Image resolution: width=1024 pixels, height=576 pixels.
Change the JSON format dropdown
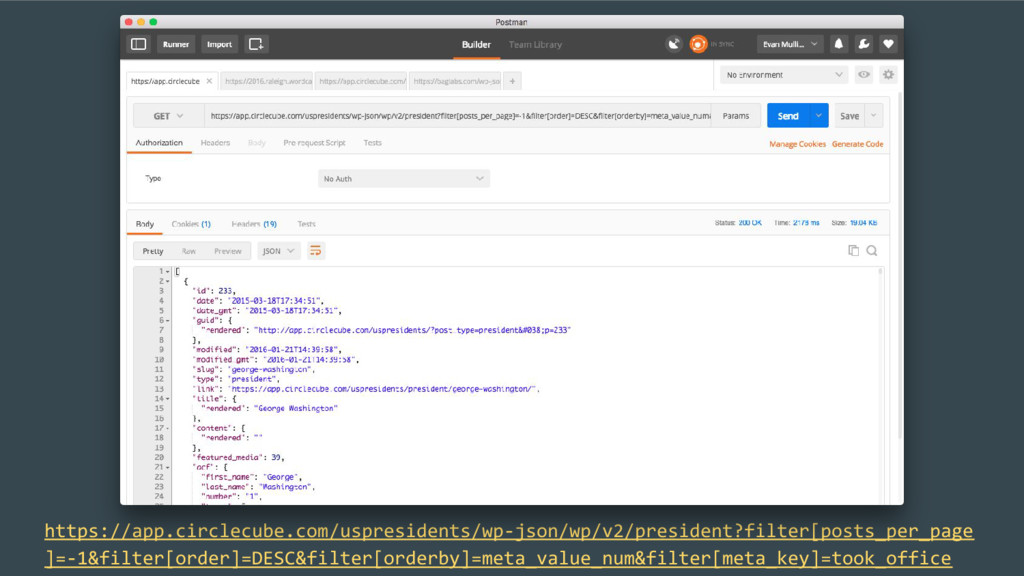coord(278,251)
